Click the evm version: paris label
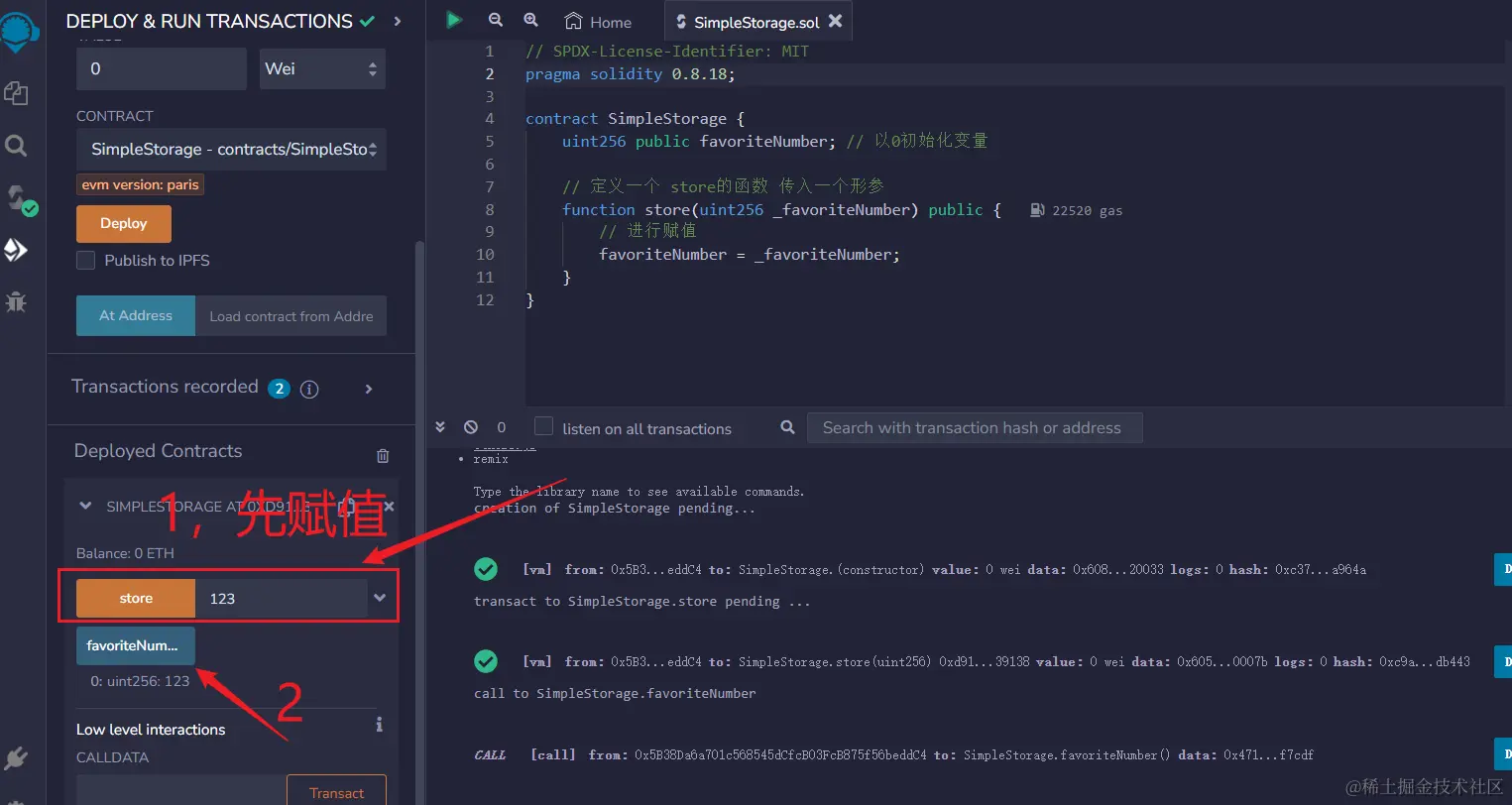Screen dimensions: 1512x805 tap(141, 184)
